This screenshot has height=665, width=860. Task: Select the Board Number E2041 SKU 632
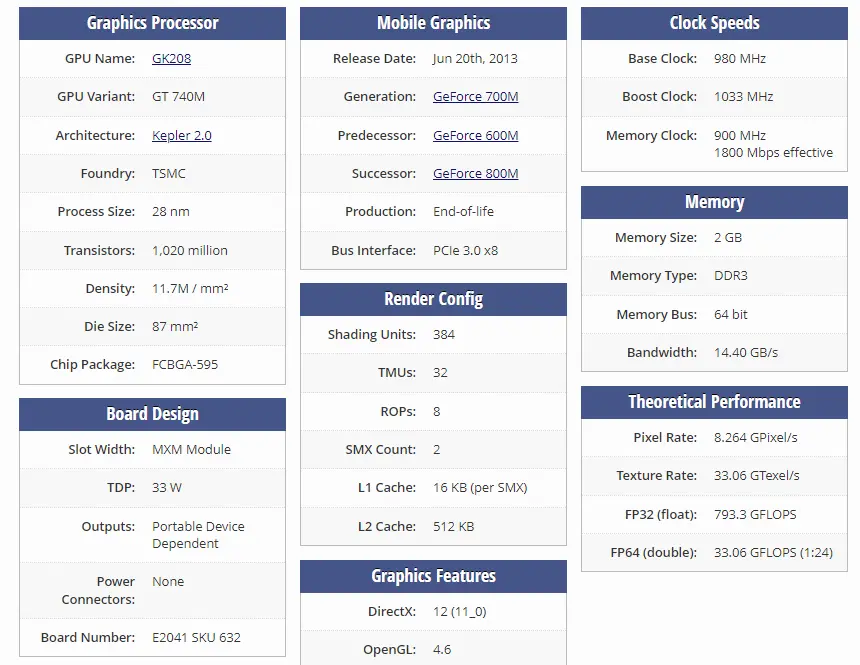pos(196,638)
